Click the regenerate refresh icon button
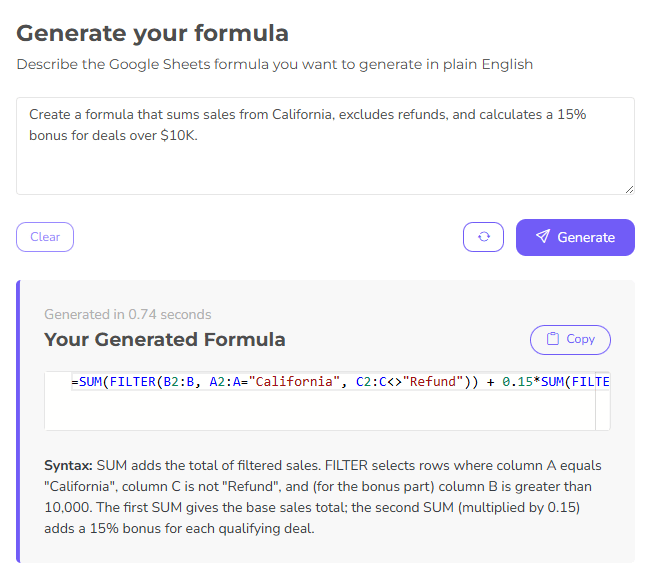Viewport: 648px width, 575px height. [x=483, y=237]
